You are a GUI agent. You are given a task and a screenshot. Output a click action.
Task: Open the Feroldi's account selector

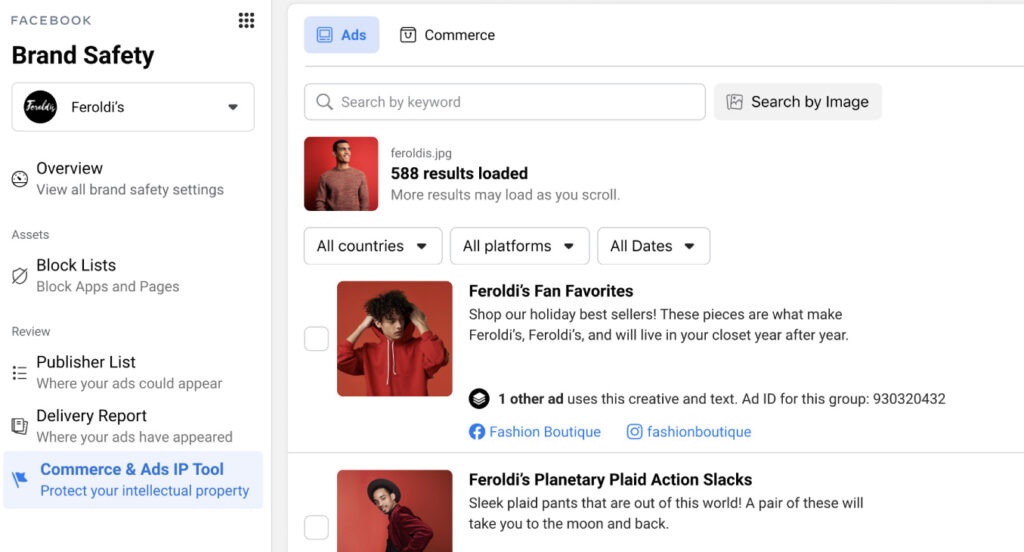point(133,107)
